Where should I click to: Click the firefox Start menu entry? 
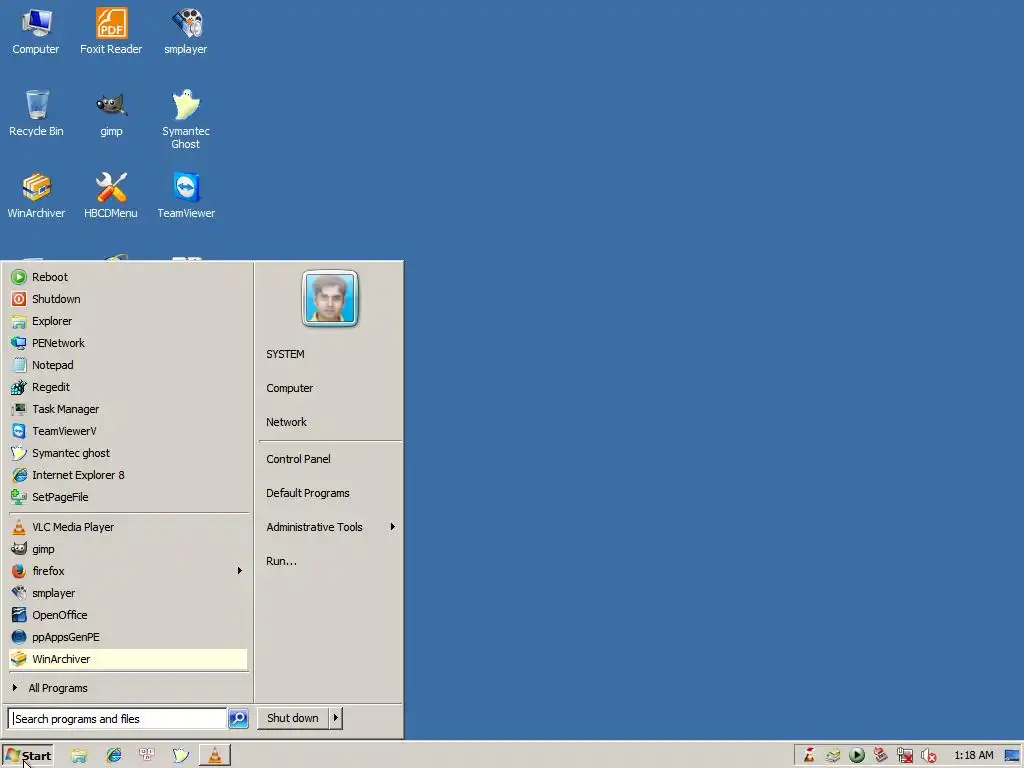[128, 571]
